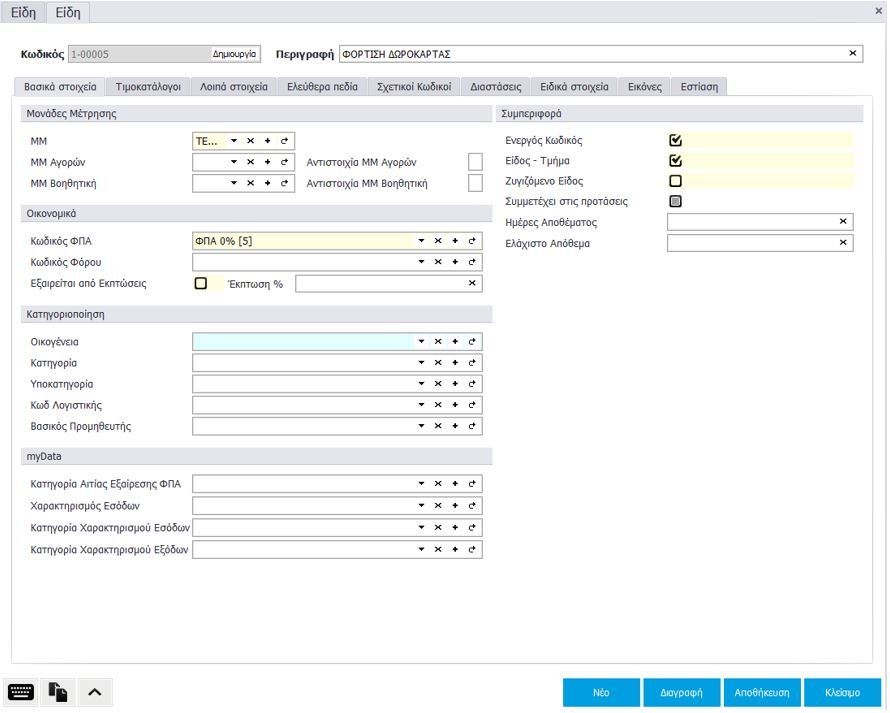Image resolution: width=890 pixels, height=713 pixels.
Task: Add new Βασικός Προμηθευτής with plus icon
Action: click(454, 426)
